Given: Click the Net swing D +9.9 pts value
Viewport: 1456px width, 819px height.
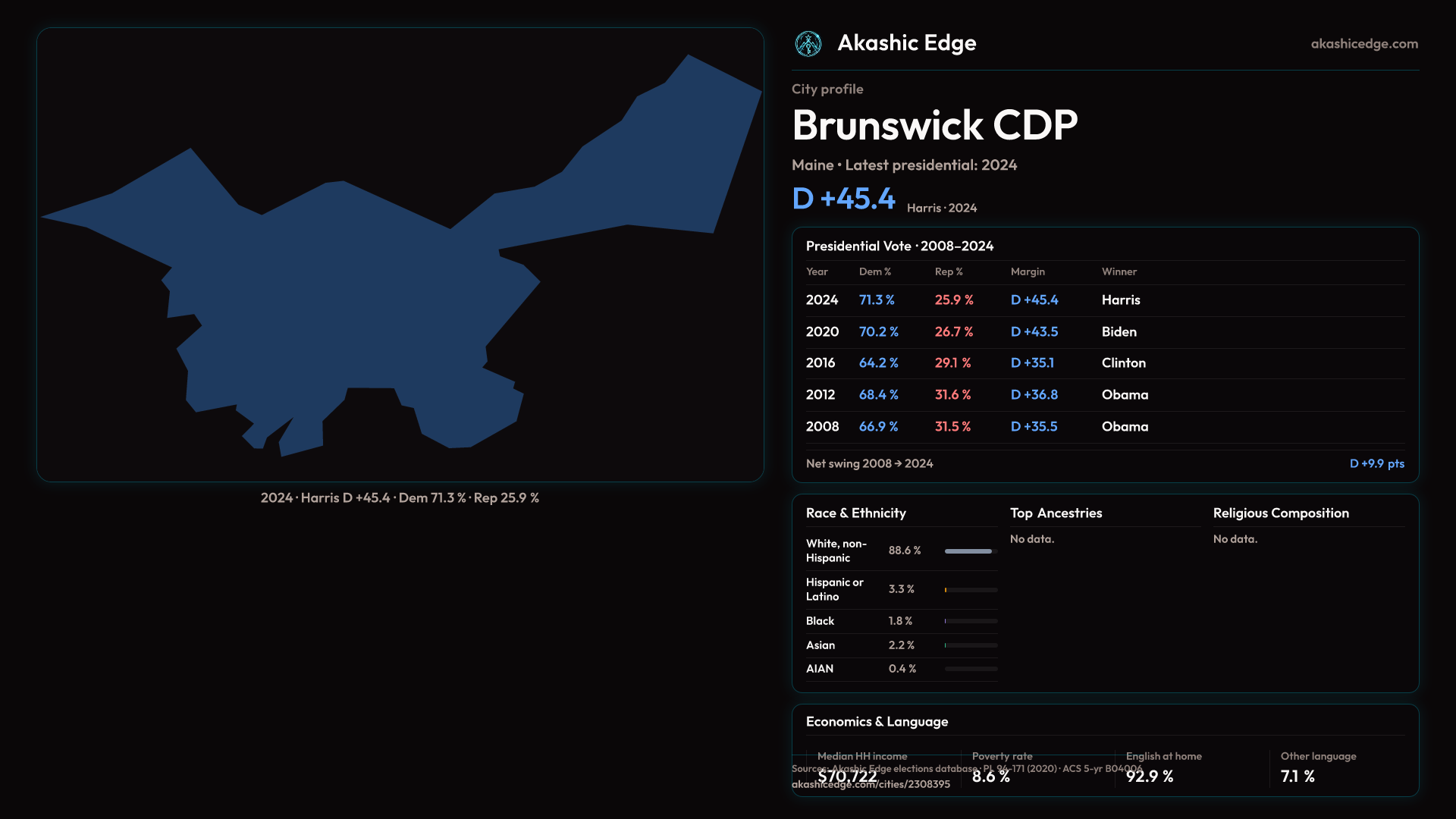Looking at the screenshot, I should coord(1376,463).
